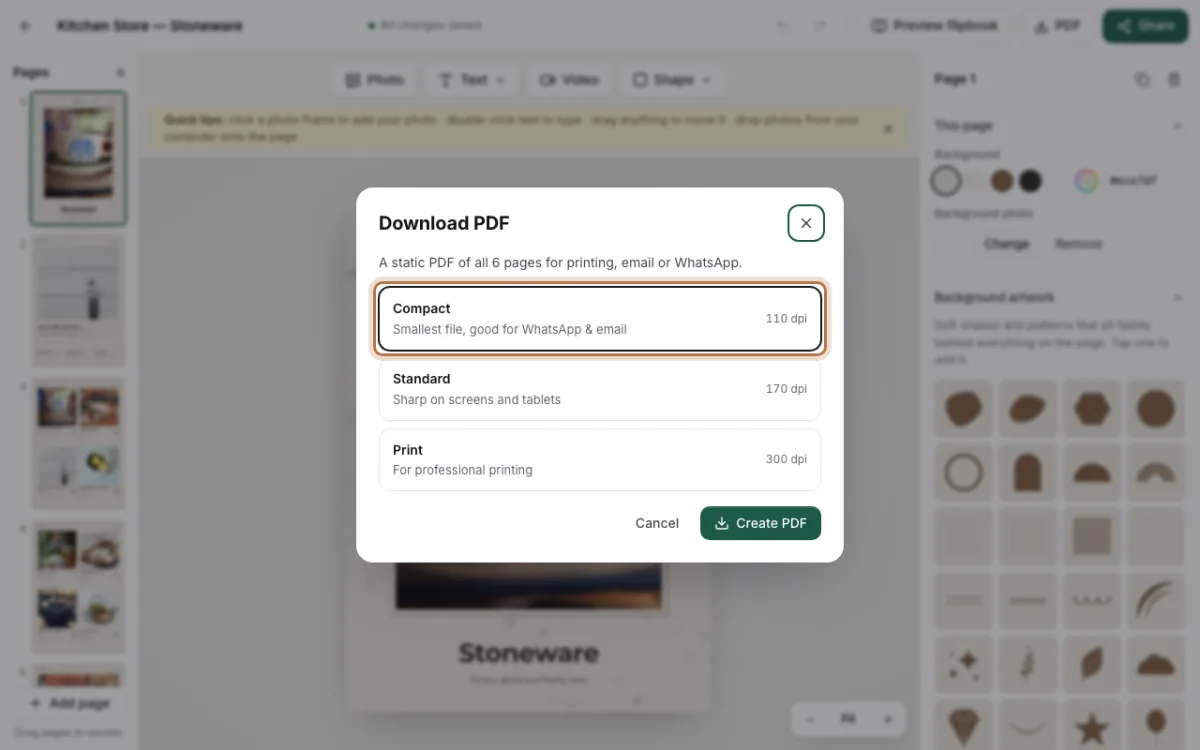Add the cloud shape artwork
Viewport: 1200px width, 750px height.
coord(1155,663)
